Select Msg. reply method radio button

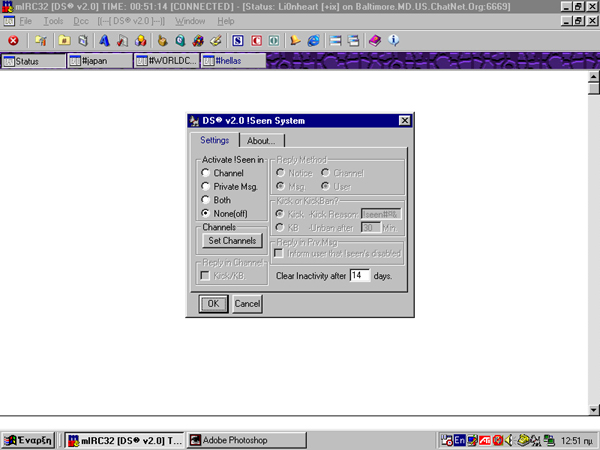[280, 186]
